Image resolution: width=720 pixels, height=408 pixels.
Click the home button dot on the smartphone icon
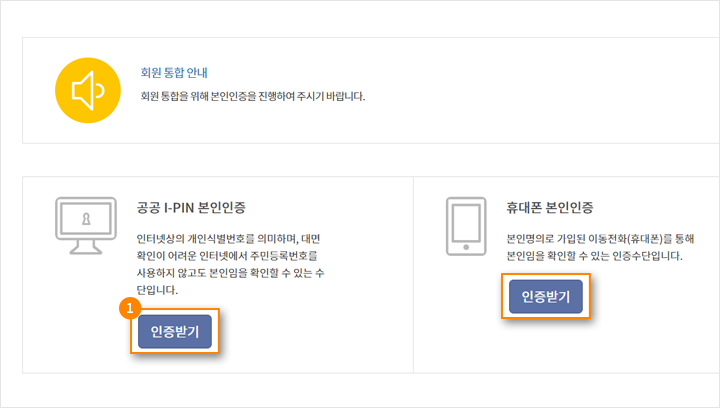coord(466,247)
